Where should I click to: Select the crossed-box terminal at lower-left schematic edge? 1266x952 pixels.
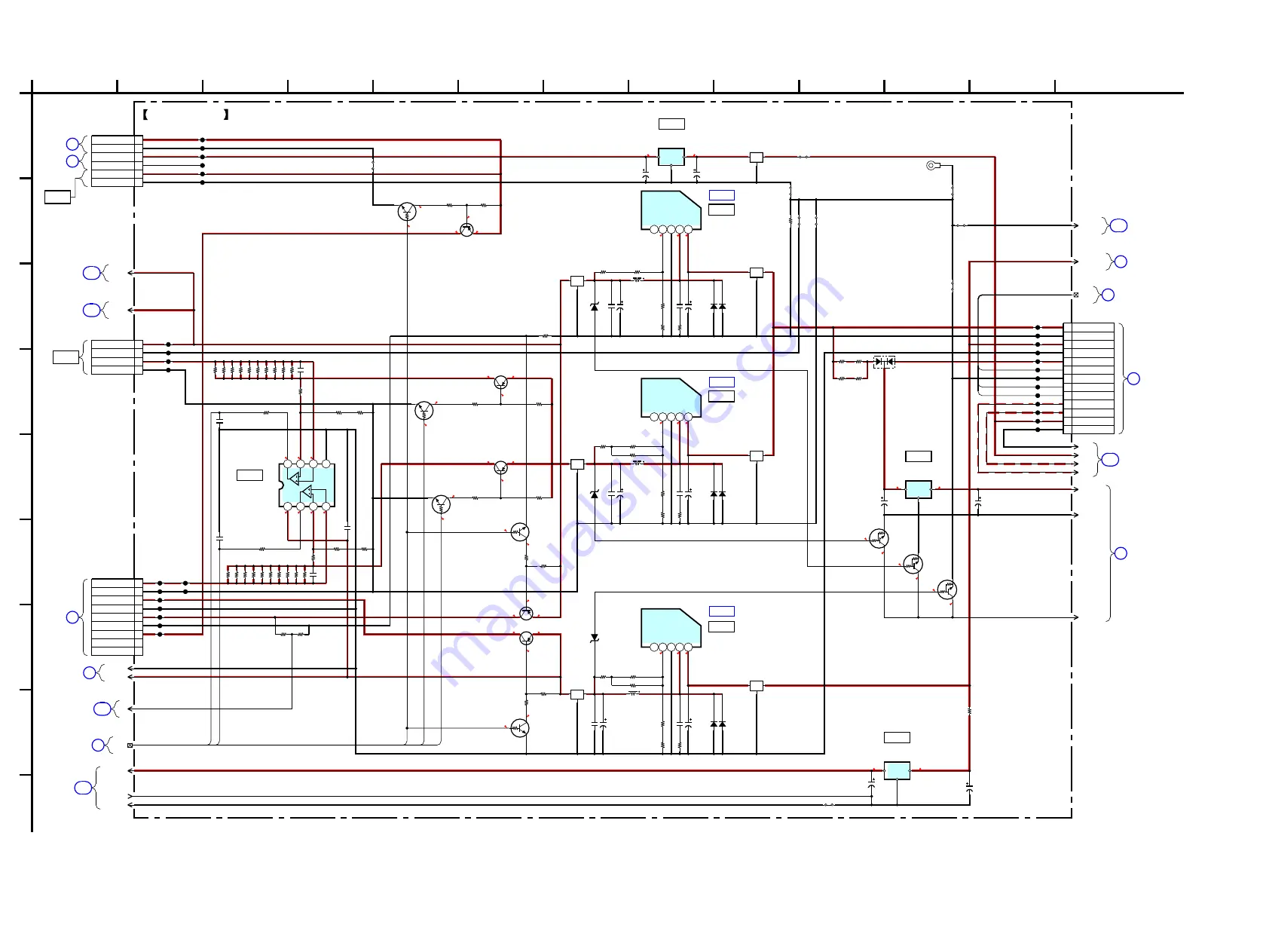130,745
